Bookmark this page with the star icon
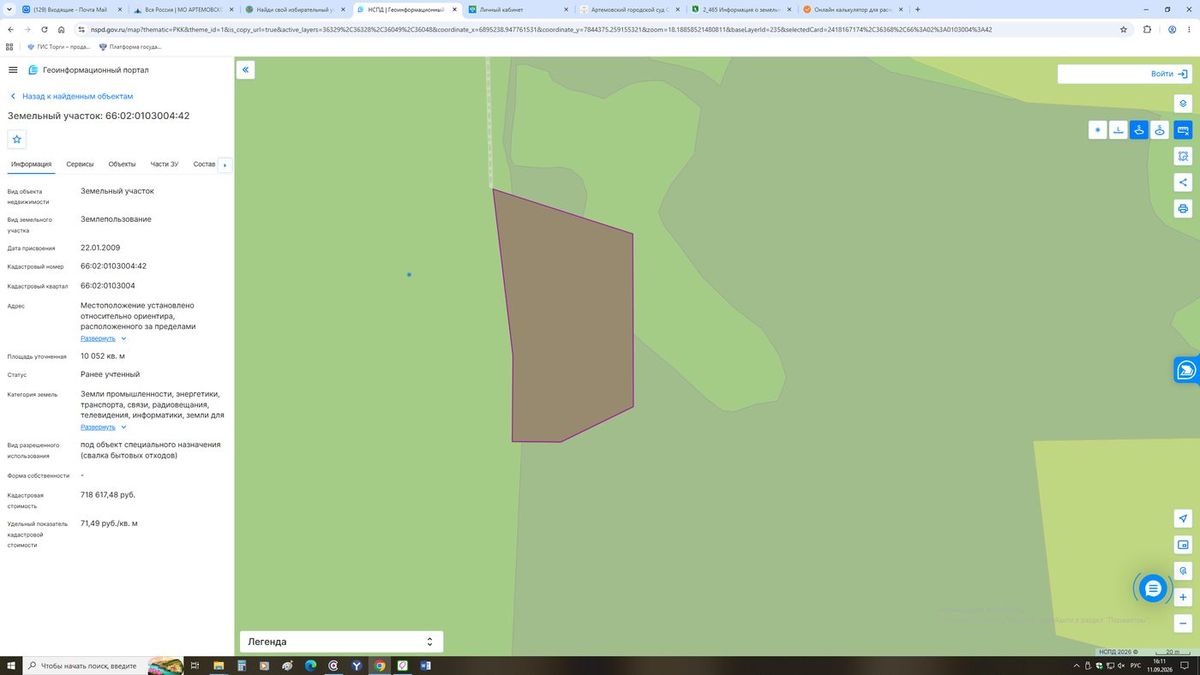The height and width of the screenshot is (675, 1200). [1124, 29]
